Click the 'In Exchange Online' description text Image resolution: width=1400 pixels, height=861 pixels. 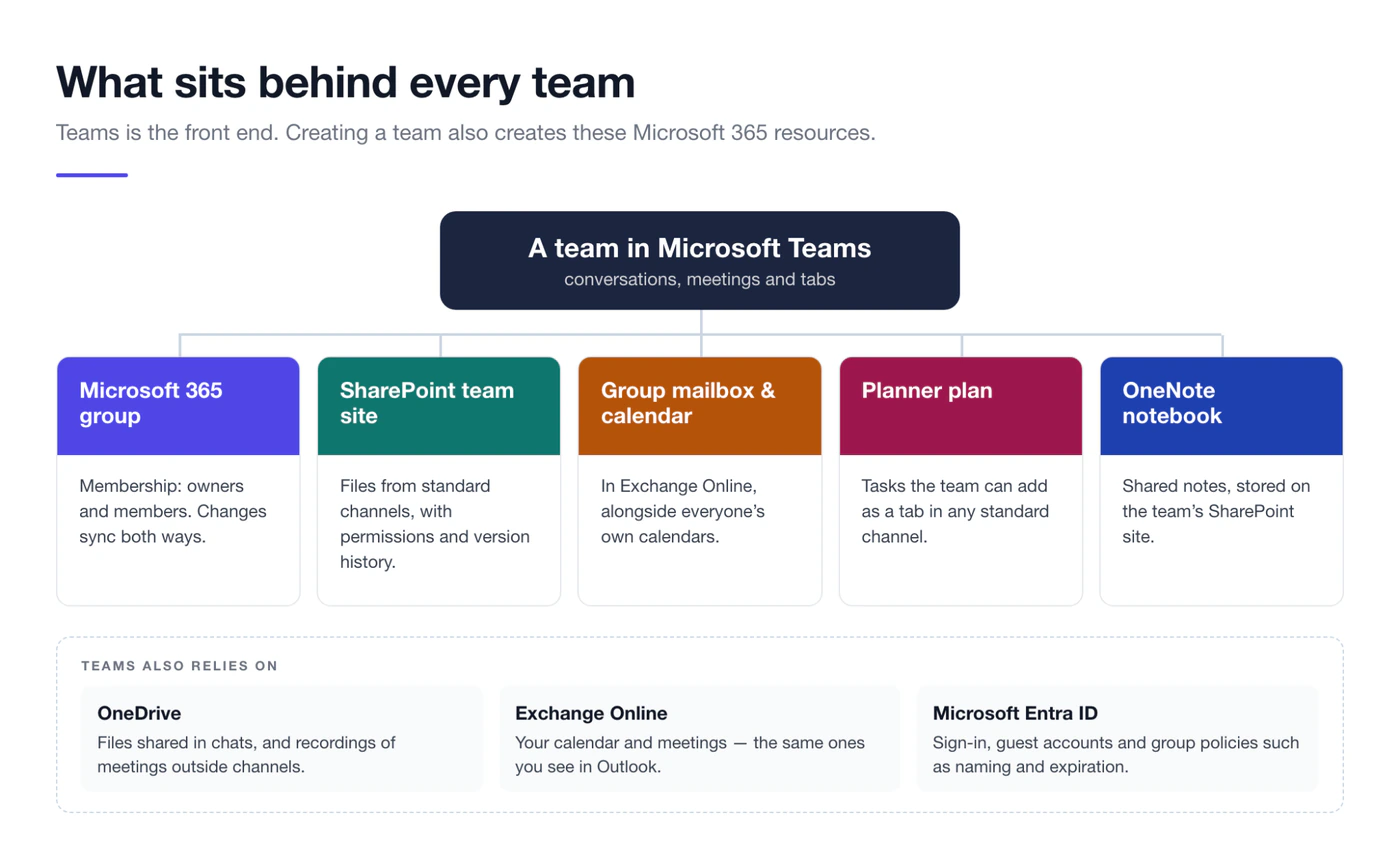tap(683, 511)
